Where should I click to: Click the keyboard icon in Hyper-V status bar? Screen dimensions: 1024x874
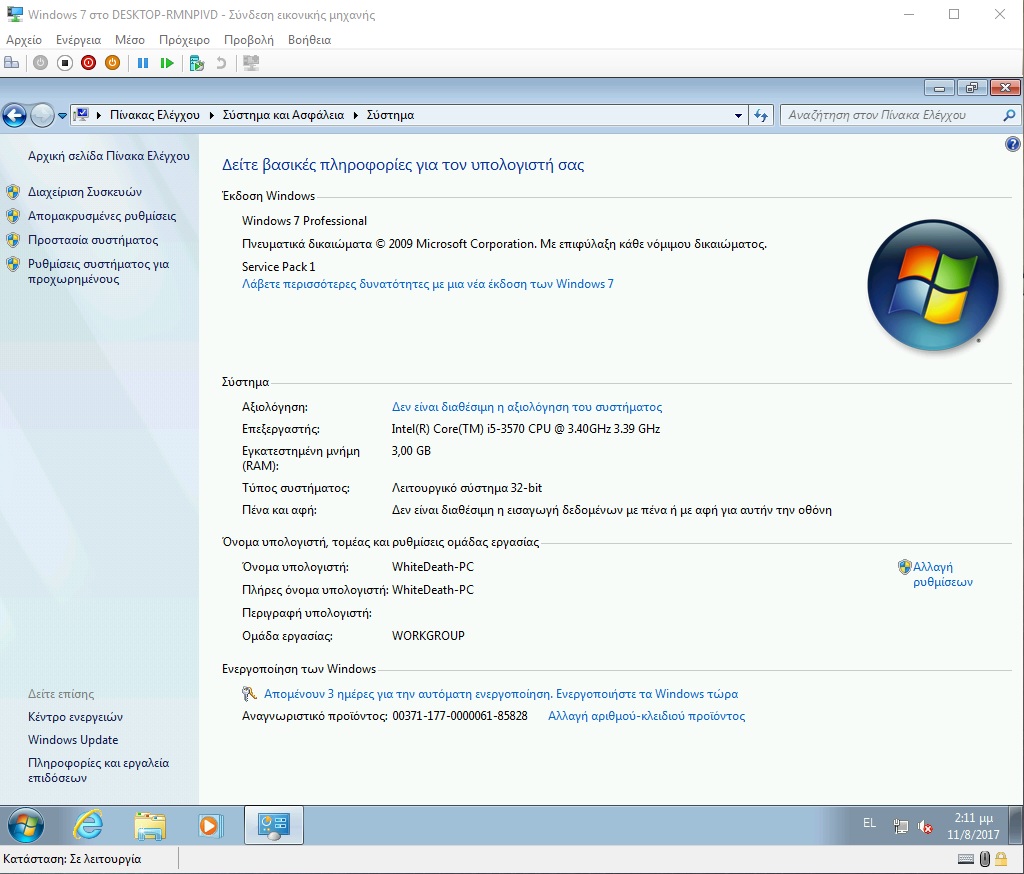pos(966,859)
